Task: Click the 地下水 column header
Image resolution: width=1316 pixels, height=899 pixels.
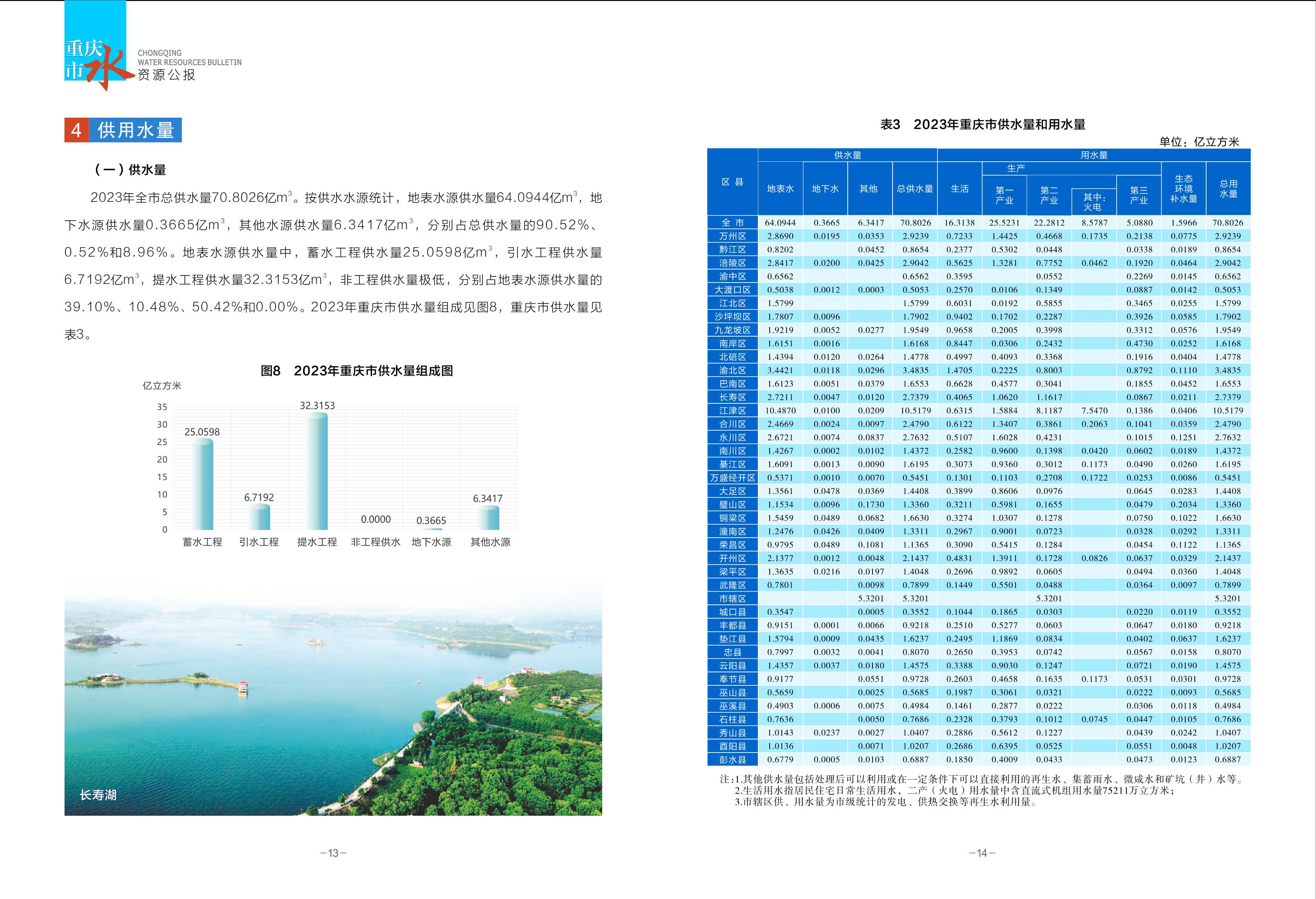Action: (825, 188)
